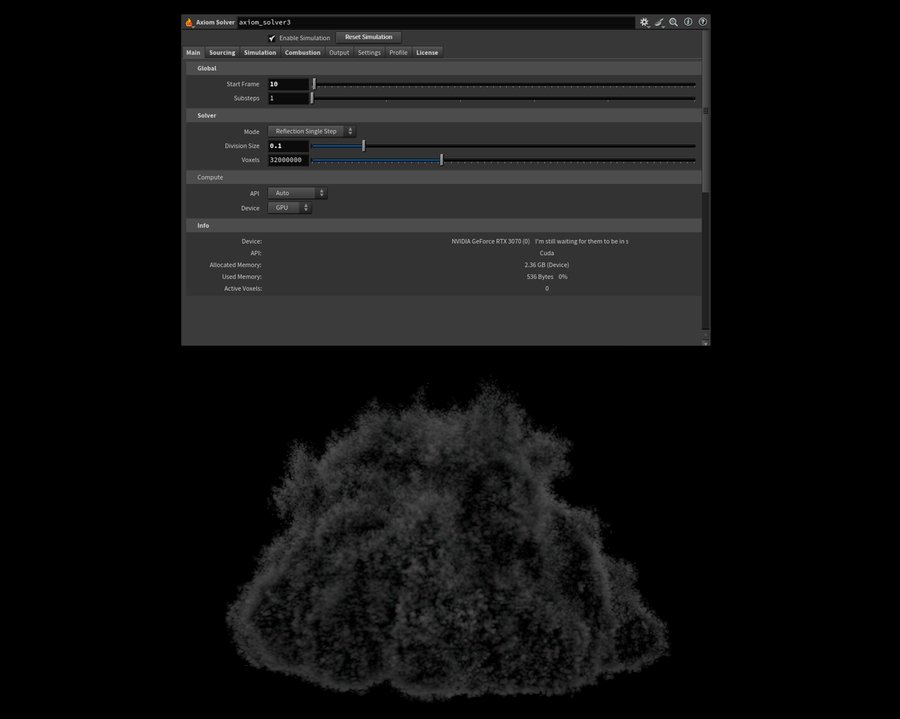Switch to the Sourcing tab

point(222,52)
